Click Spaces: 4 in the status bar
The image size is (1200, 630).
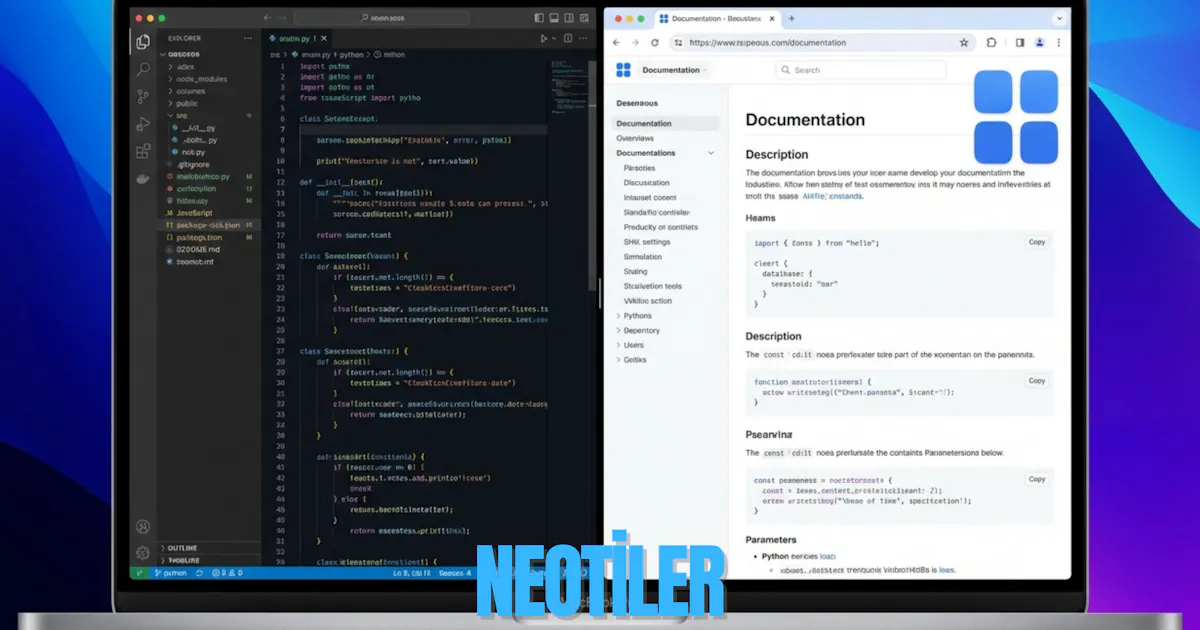(455, 573)
